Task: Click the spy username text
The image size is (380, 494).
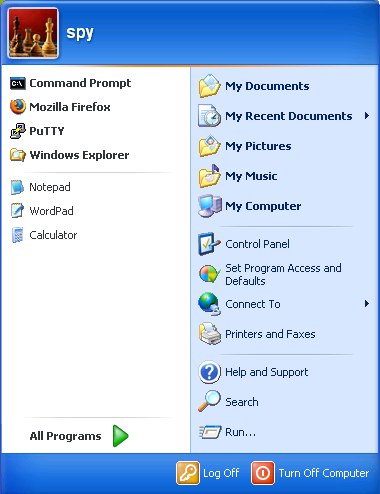Action: pos(80,33)
